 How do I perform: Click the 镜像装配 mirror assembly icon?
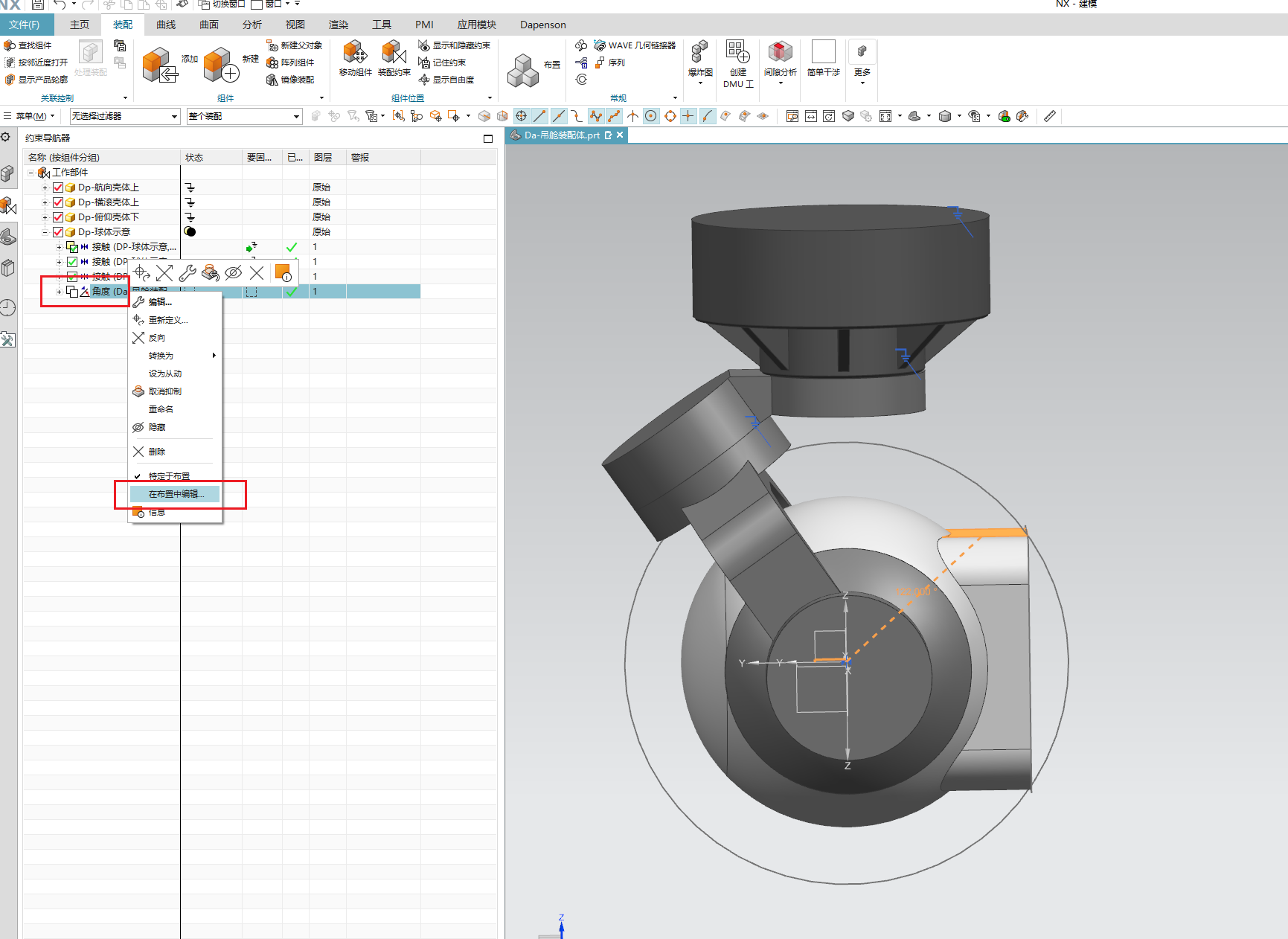(x=272, y=80)
